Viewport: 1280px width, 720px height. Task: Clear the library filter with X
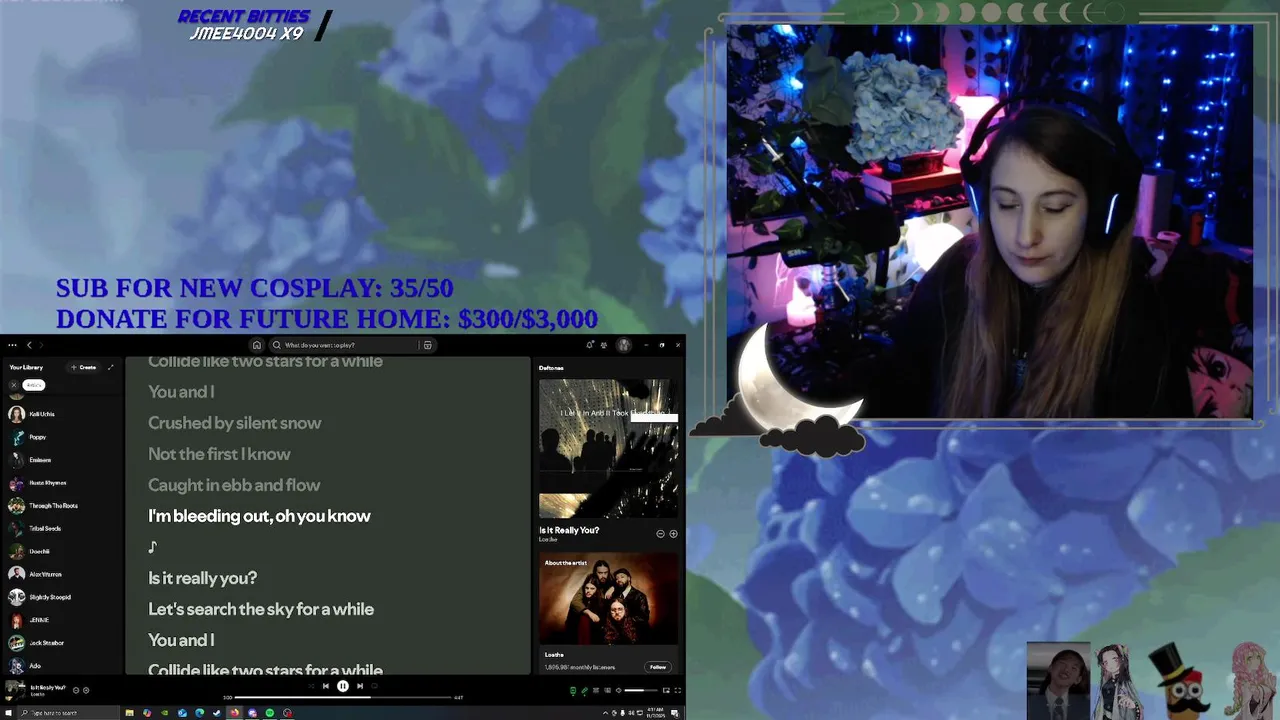(x=14, y=385)
